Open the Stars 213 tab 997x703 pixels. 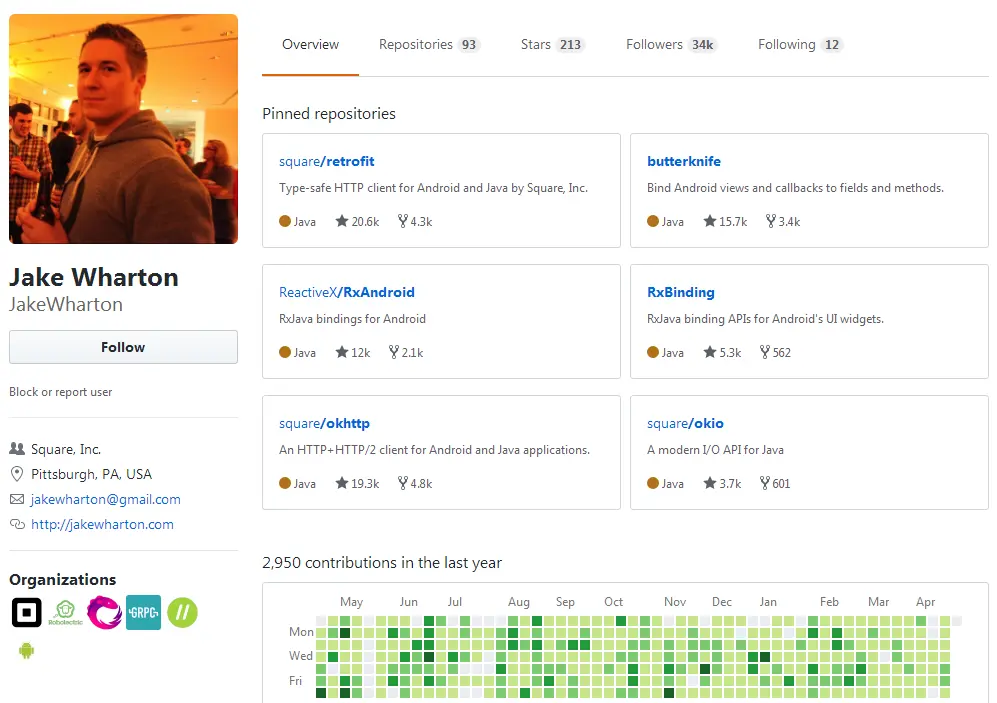[x=553, y=44]
